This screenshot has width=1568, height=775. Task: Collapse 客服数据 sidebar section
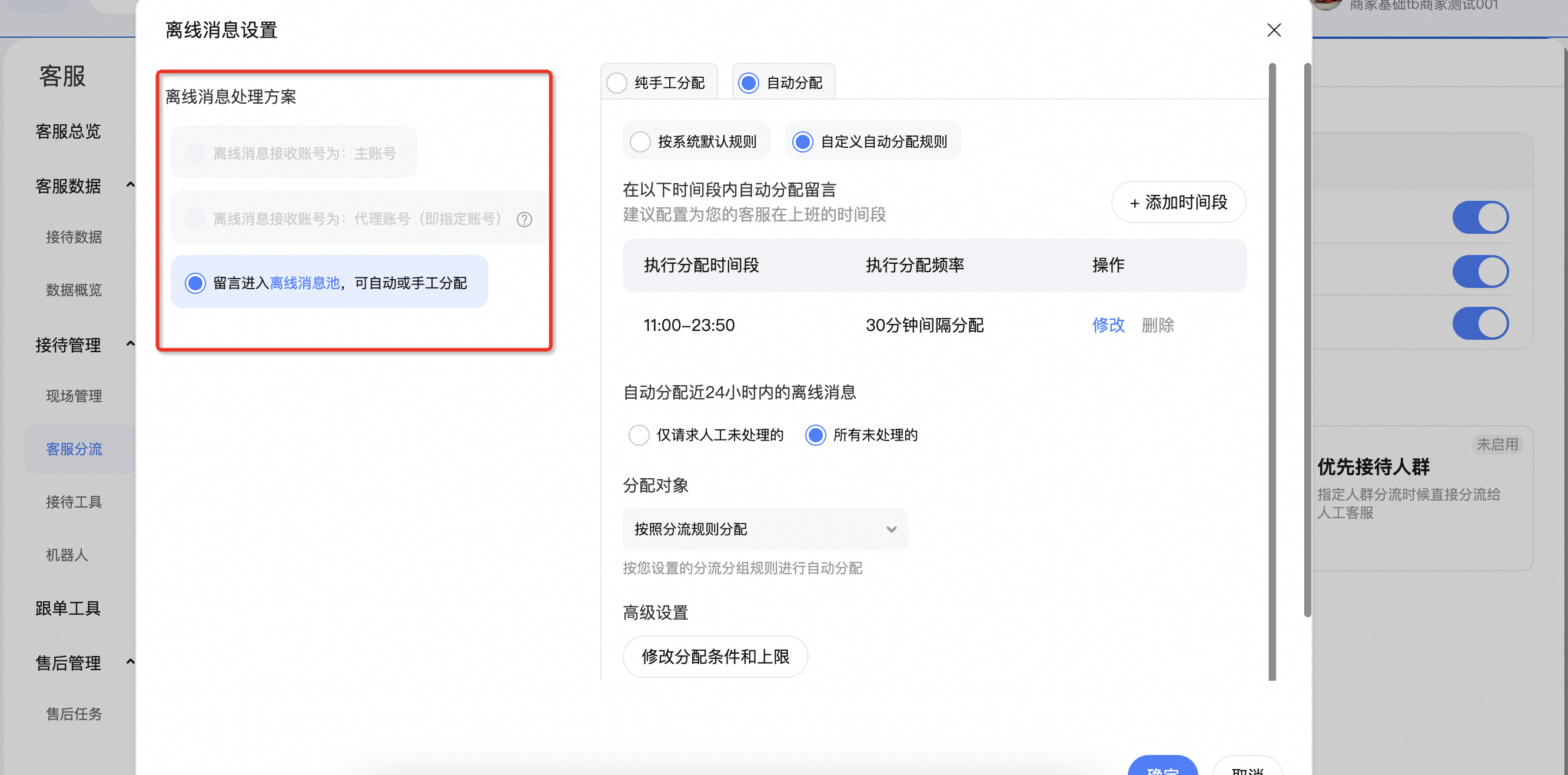coord(130,184)
